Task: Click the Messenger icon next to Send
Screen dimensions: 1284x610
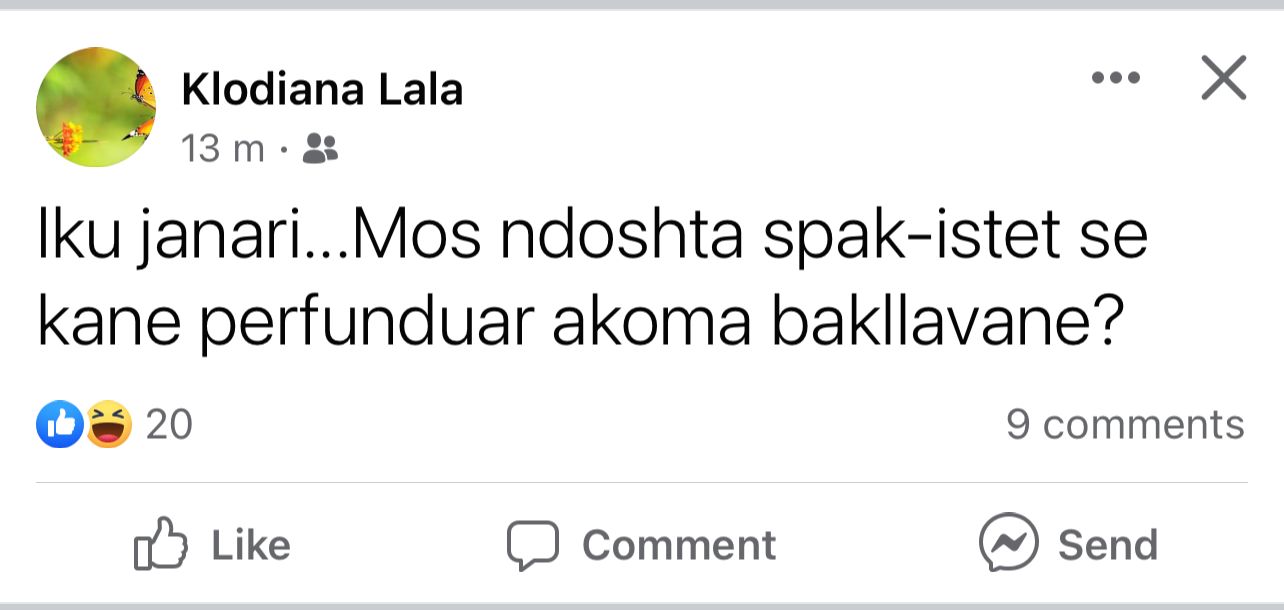Action: click(x=1008, y=544)
